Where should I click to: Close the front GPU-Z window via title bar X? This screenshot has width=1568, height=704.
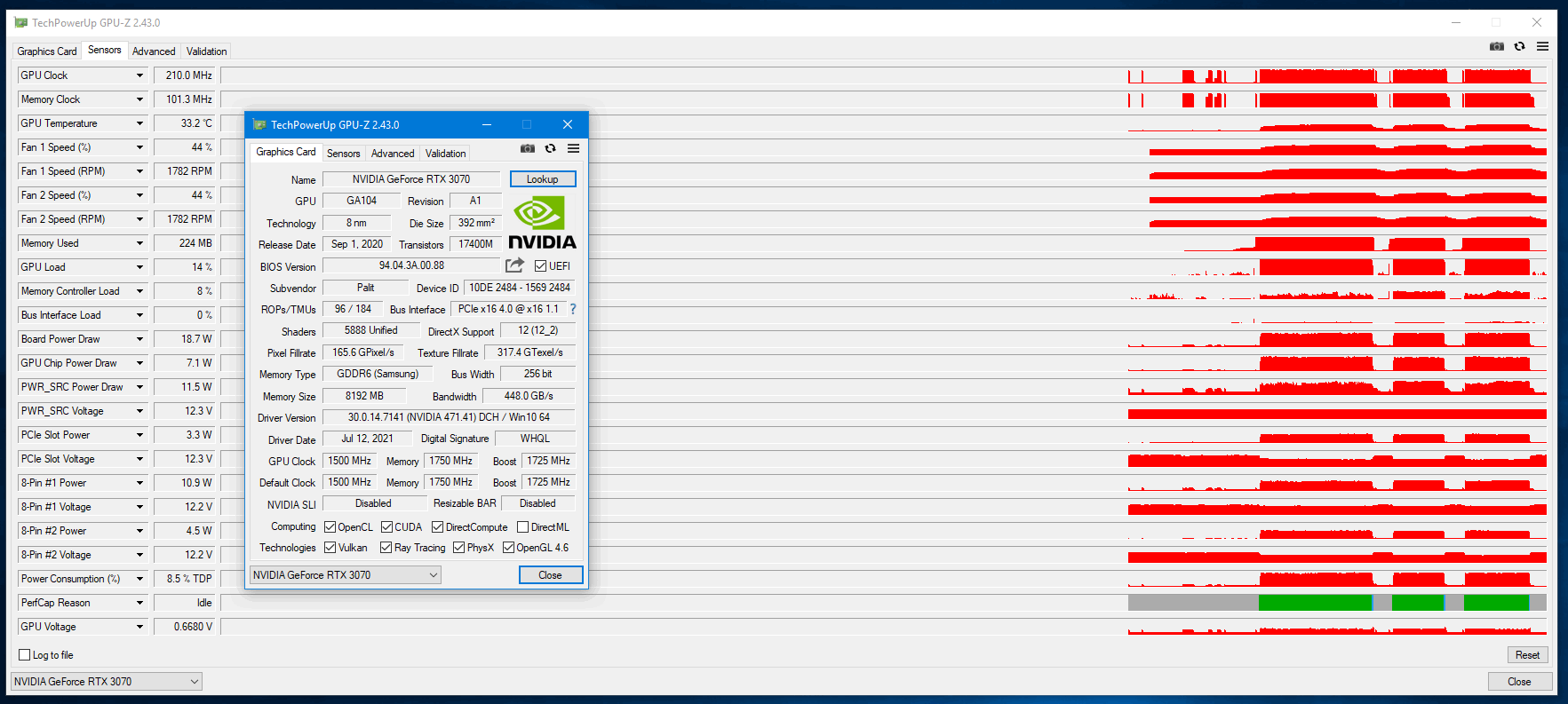[x=568, y=124]
